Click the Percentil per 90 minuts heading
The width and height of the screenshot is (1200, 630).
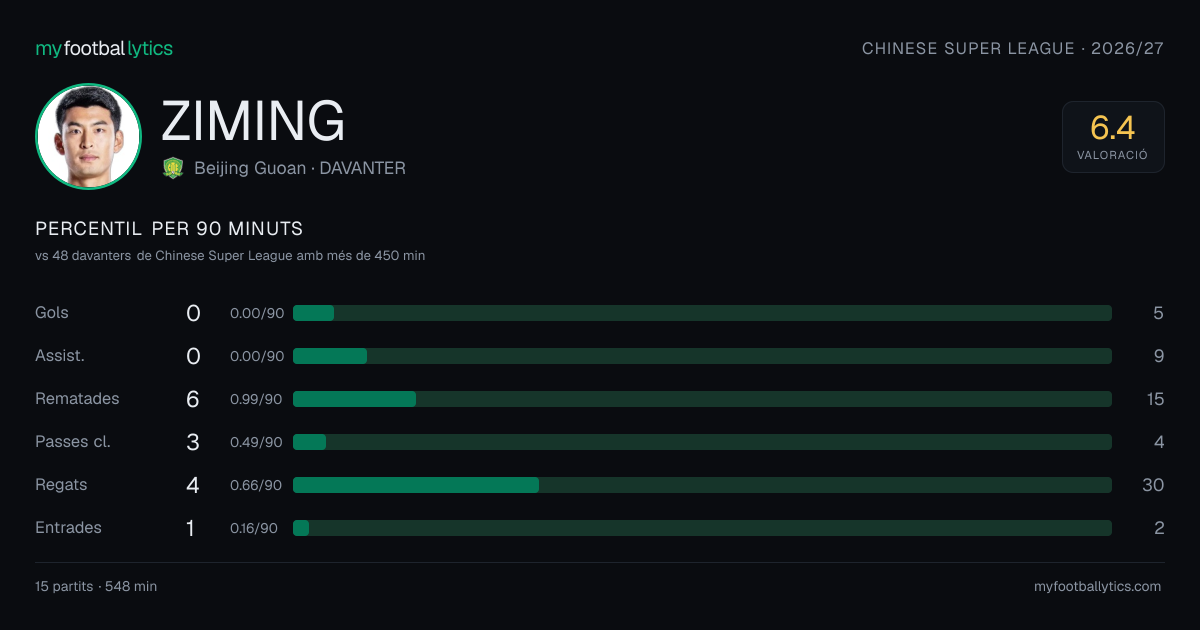(x=169, y=229)
